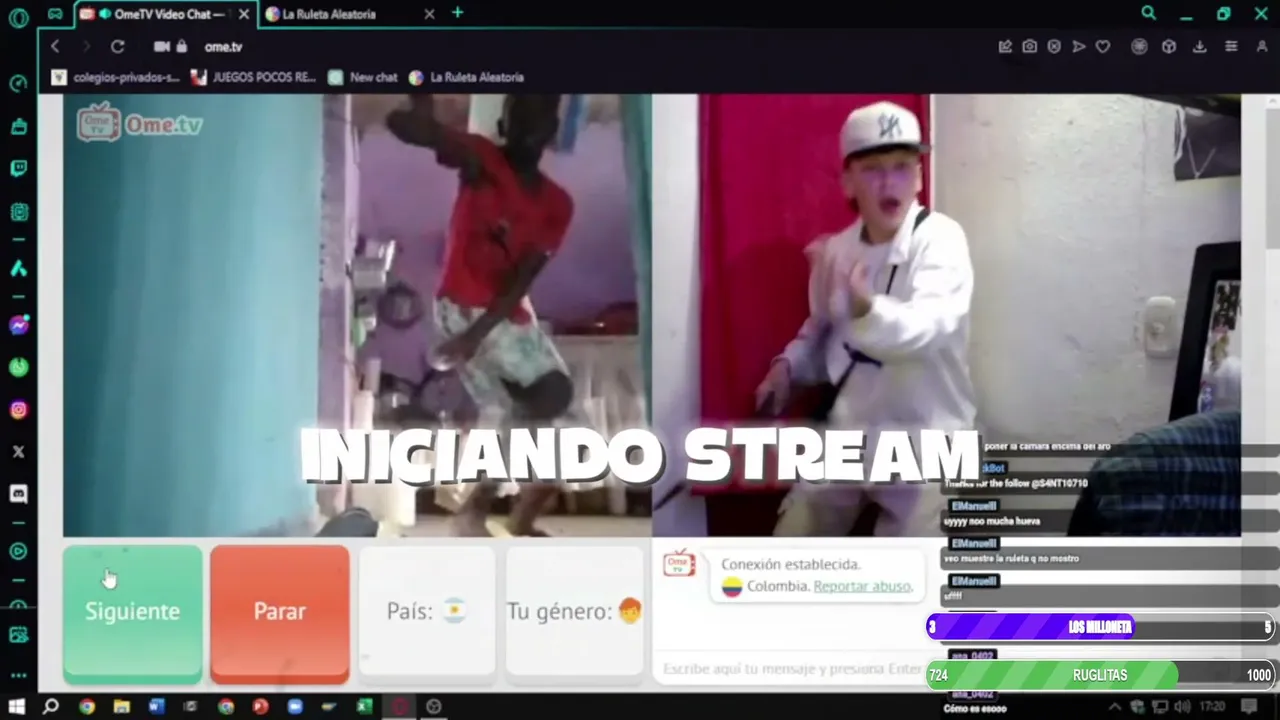
Task: Click the OmeTV logo on video
Action: 140,124
